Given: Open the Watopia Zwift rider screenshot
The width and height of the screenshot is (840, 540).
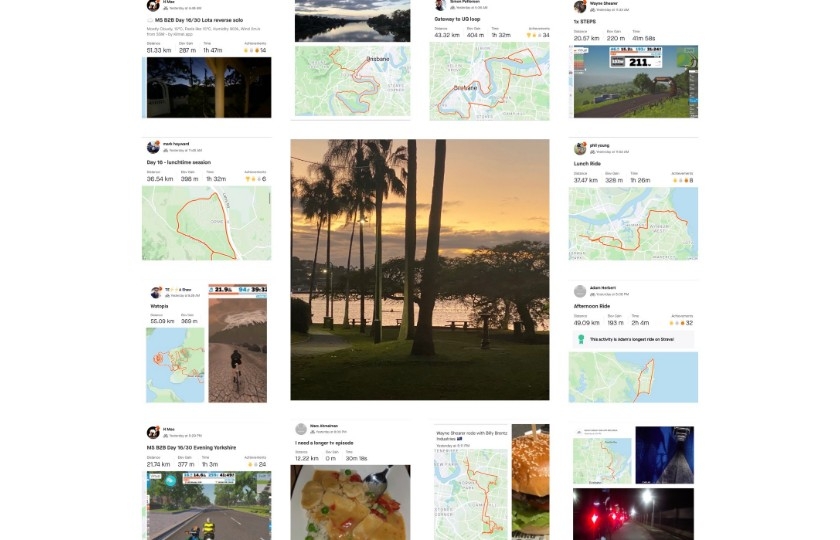Looking at the screenshot, I should point(237,343).
